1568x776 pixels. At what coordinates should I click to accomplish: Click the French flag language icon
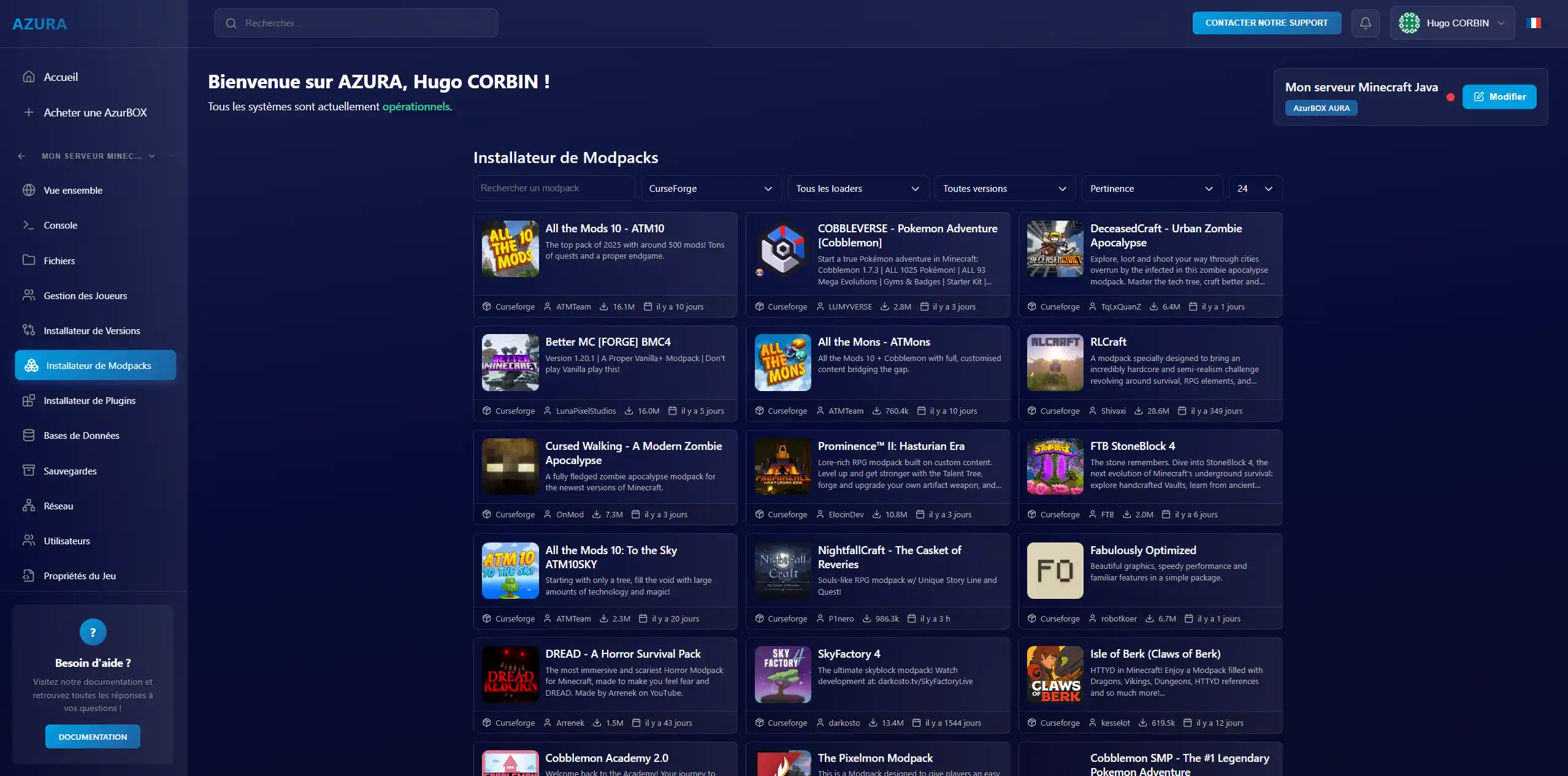click(x=1534, y=23)
